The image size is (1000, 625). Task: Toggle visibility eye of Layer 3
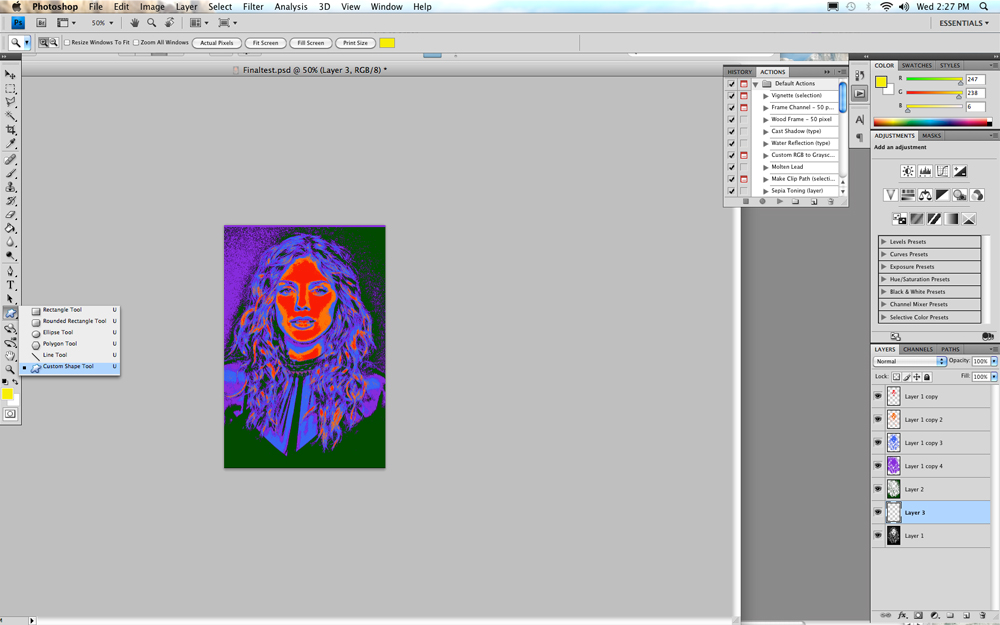tap(878, 512)
